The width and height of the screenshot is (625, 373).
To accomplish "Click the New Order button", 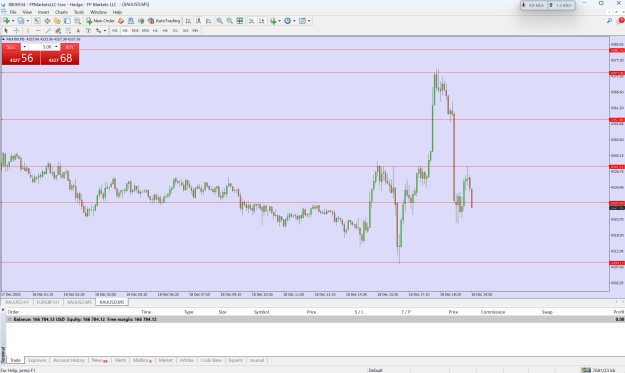I will pos(100,21).
